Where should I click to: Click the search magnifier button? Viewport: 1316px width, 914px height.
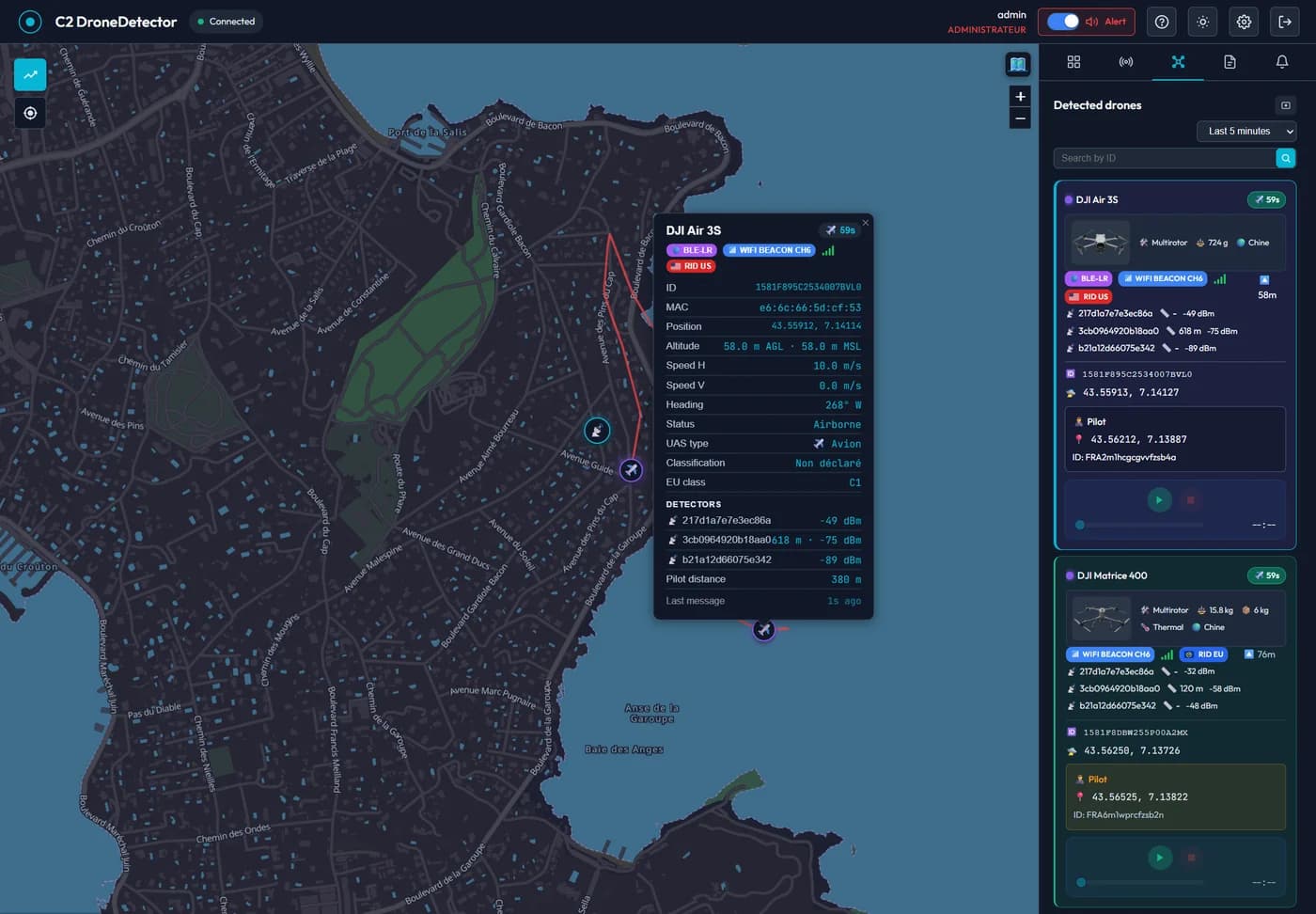coord(1286,158)
